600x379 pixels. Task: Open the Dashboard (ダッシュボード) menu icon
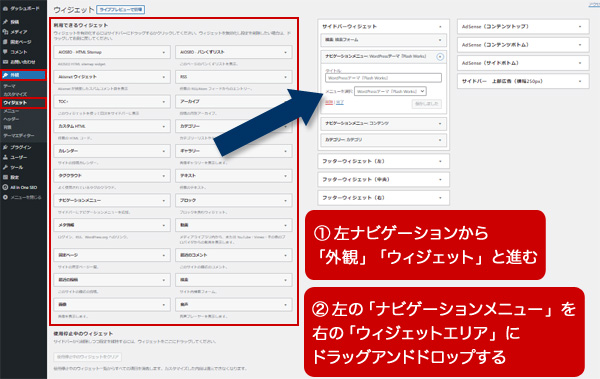[5, 8]
